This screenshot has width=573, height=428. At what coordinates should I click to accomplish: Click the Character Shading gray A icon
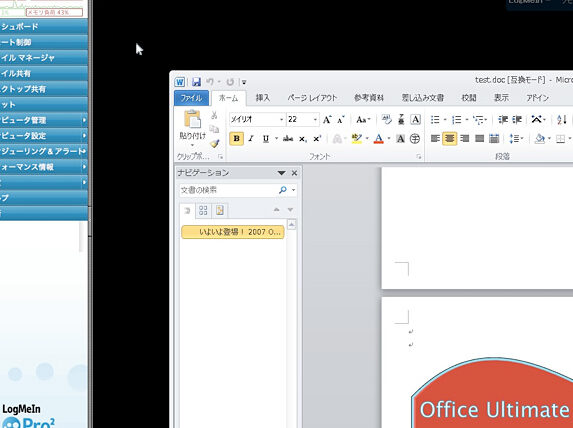coord(401,139)
